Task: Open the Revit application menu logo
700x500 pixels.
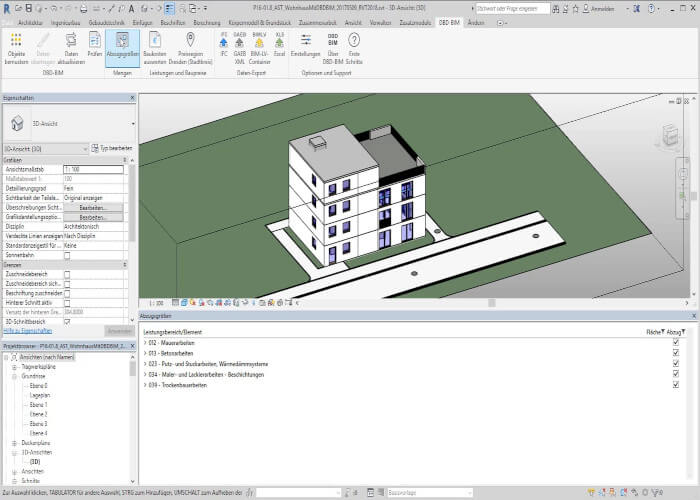Action: (7, 8)
